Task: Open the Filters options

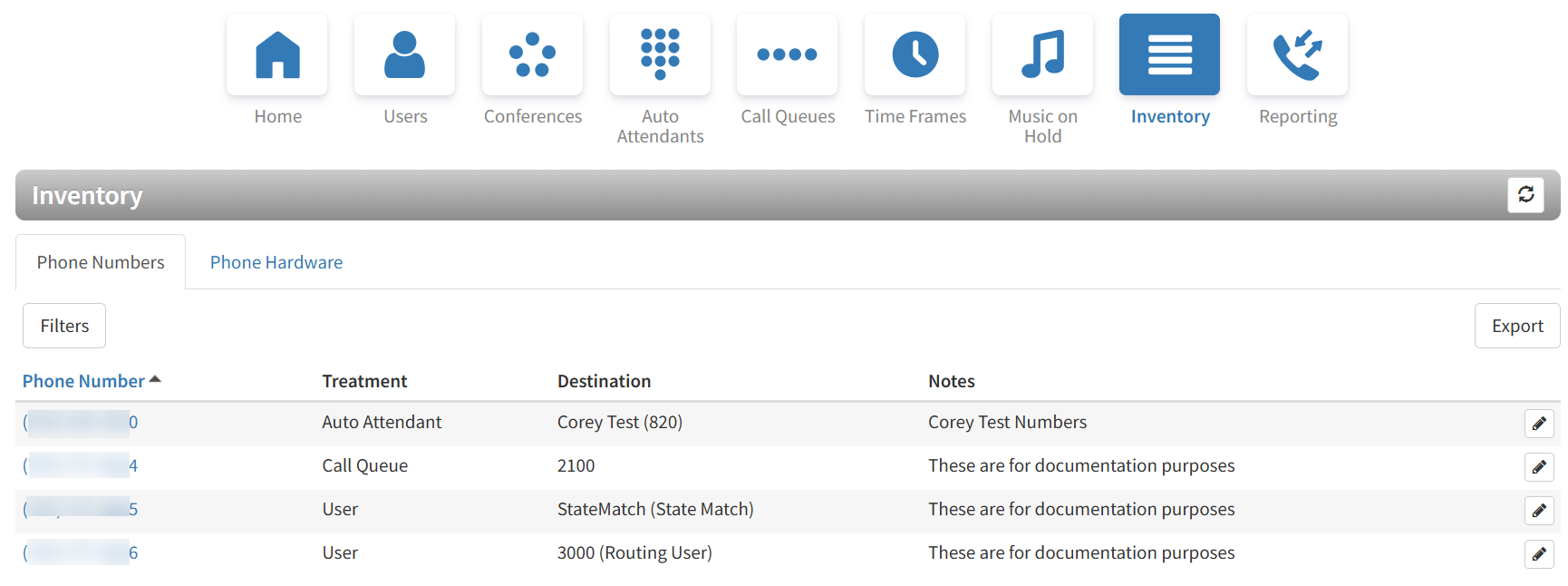Action: [64, 327]
